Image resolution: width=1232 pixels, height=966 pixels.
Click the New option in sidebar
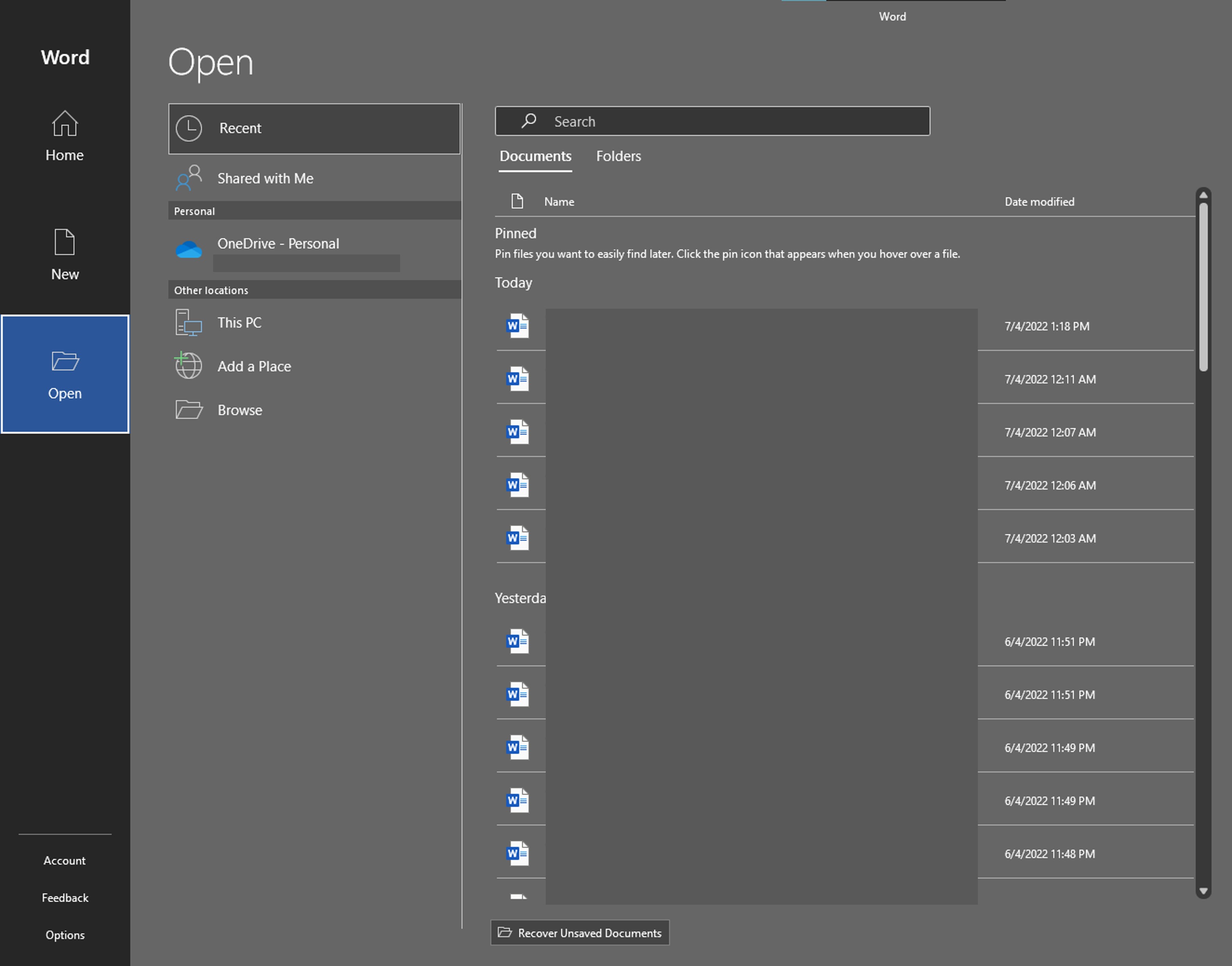(x=64, y=253)
